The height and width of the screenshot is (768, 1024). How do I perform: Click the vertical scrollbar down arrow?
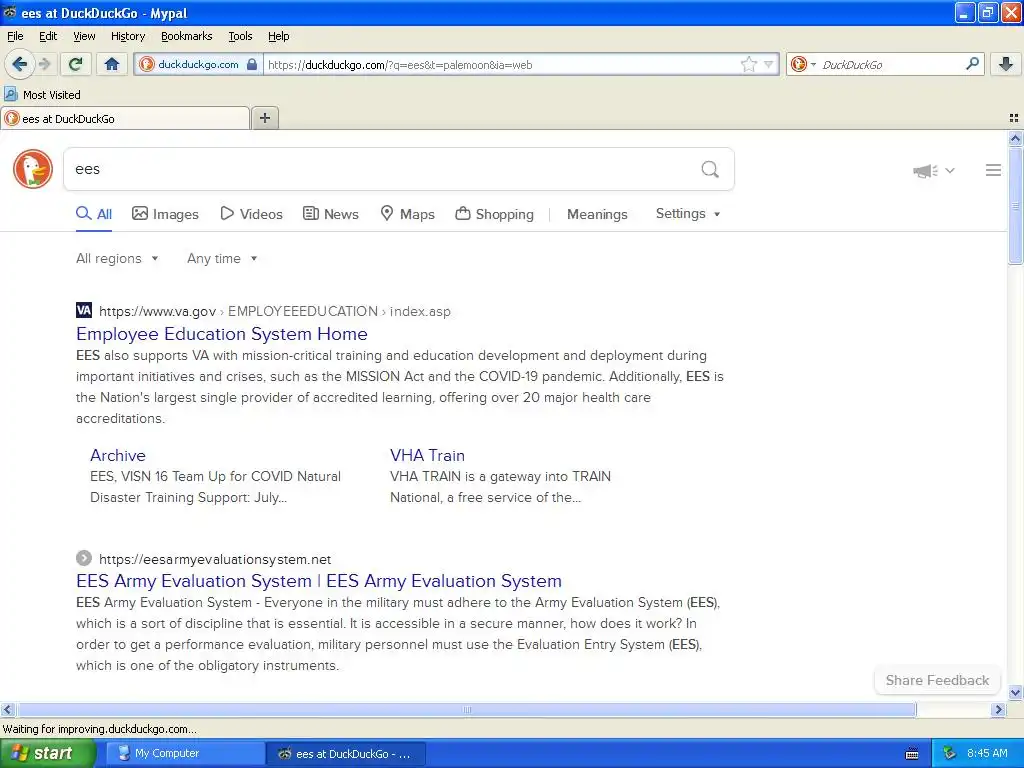click(x=1015, y=693)
